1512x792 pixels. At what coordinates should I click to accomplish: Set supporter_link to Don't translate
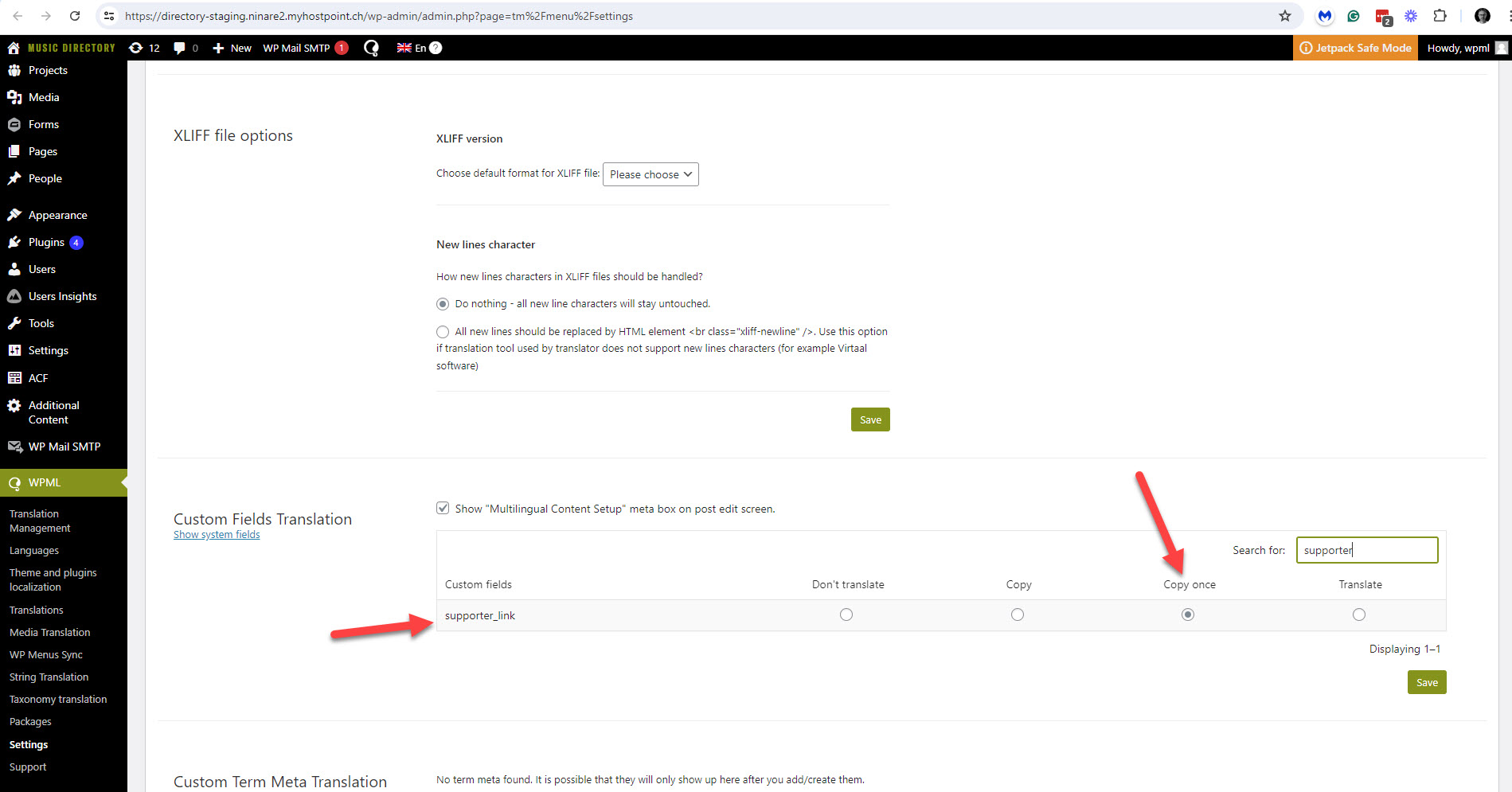(x=846, y=614)
